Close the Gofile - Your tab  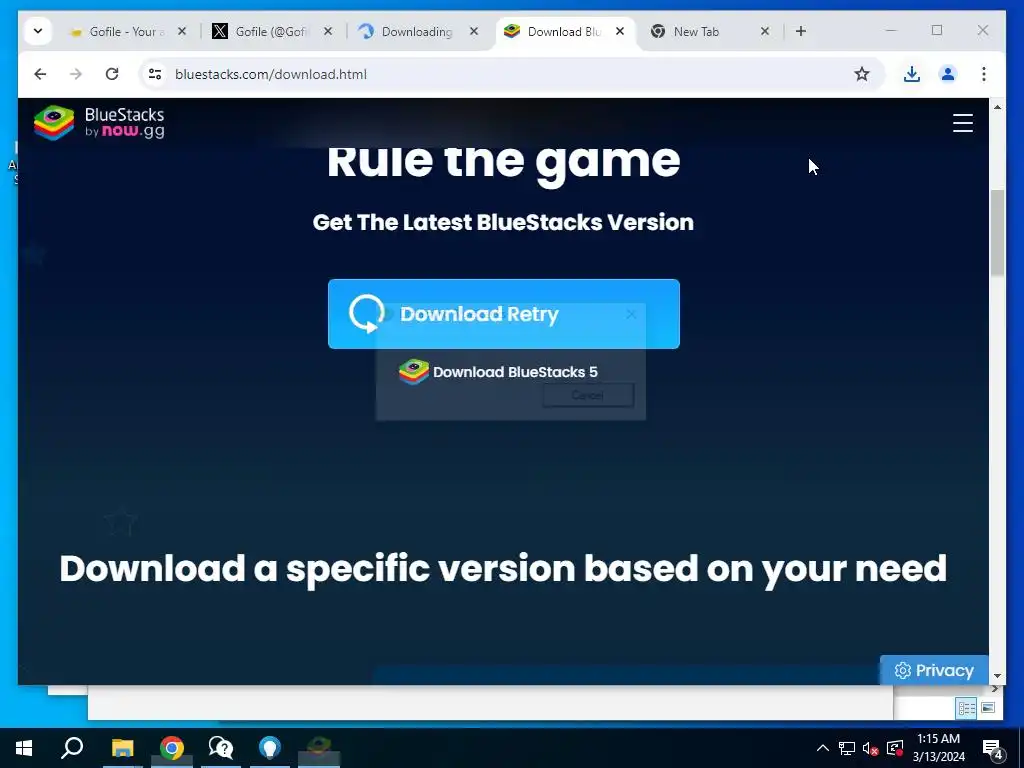click(182, 31)
